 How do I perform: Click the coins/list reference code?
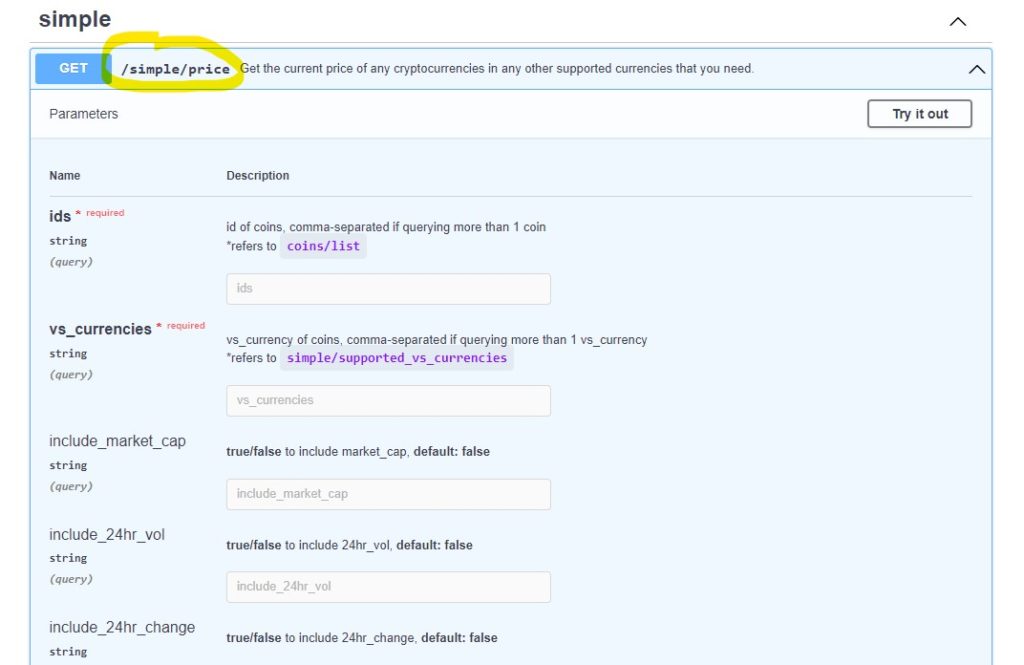point(323,246)
